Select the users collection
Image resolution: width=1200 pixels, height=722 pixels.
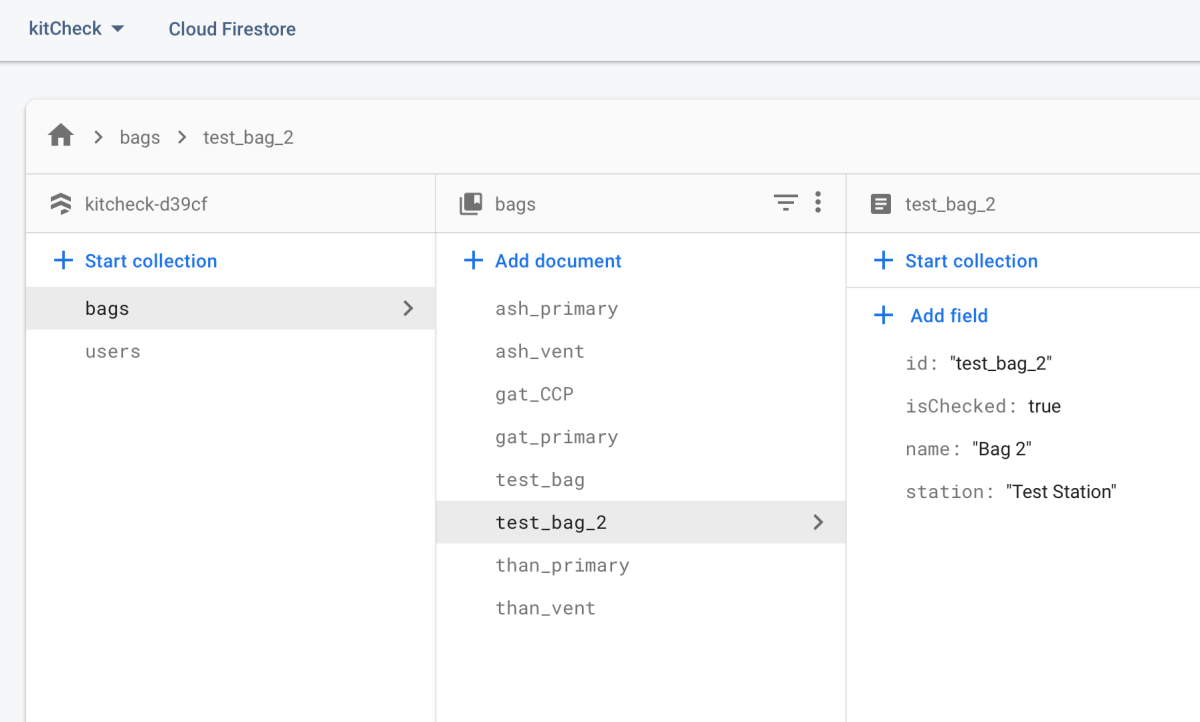(x=113, y=352)
